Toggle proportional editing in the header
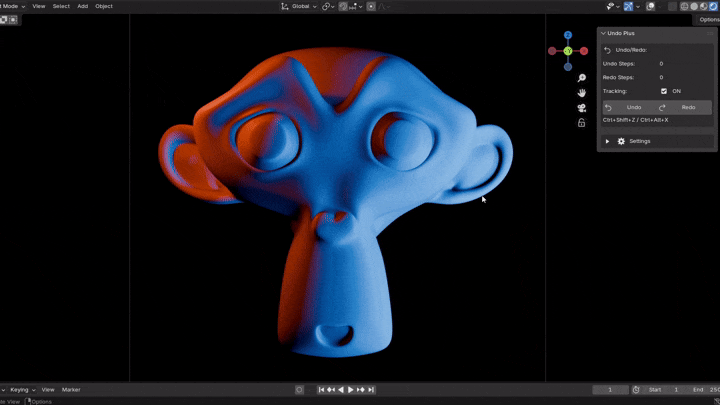Viewport: 720px width, 405px height. pyautogui.click(x=371, y=6)
